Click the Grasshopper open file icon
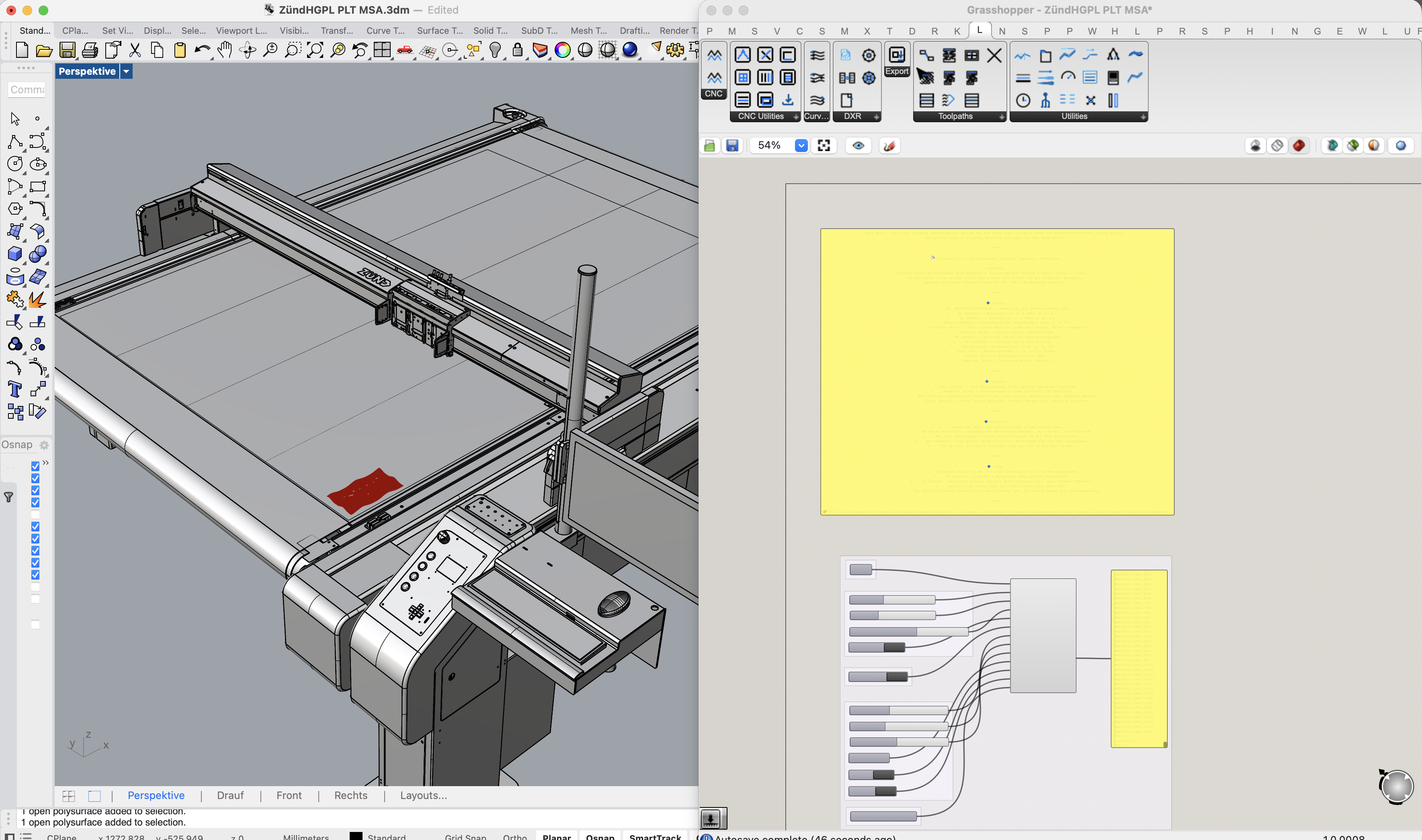The height and width of the screenshot is (840, 1422). click(709, 146)
